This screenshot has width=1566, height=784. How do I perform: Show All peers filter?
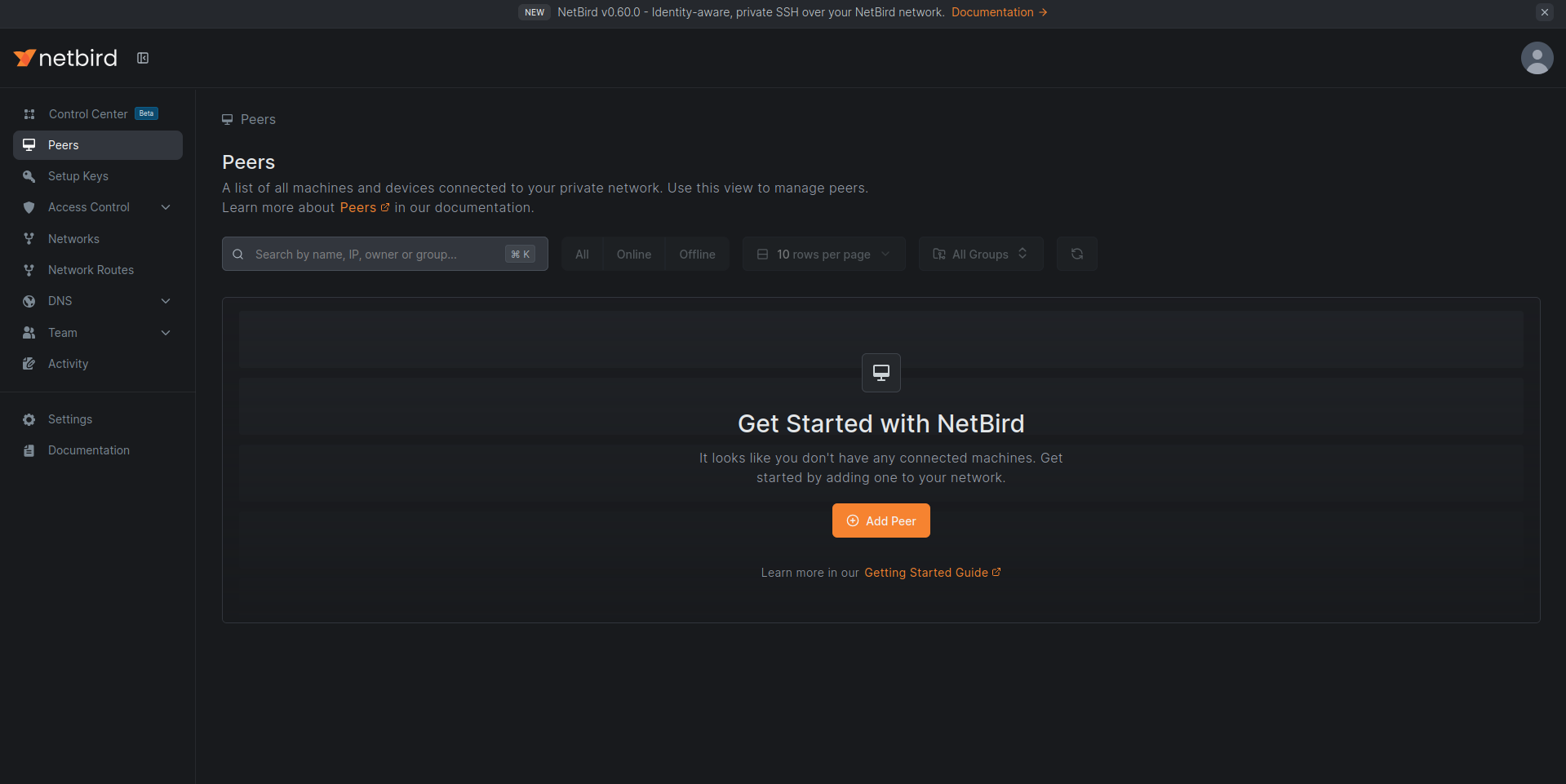(x=582, y=255)
